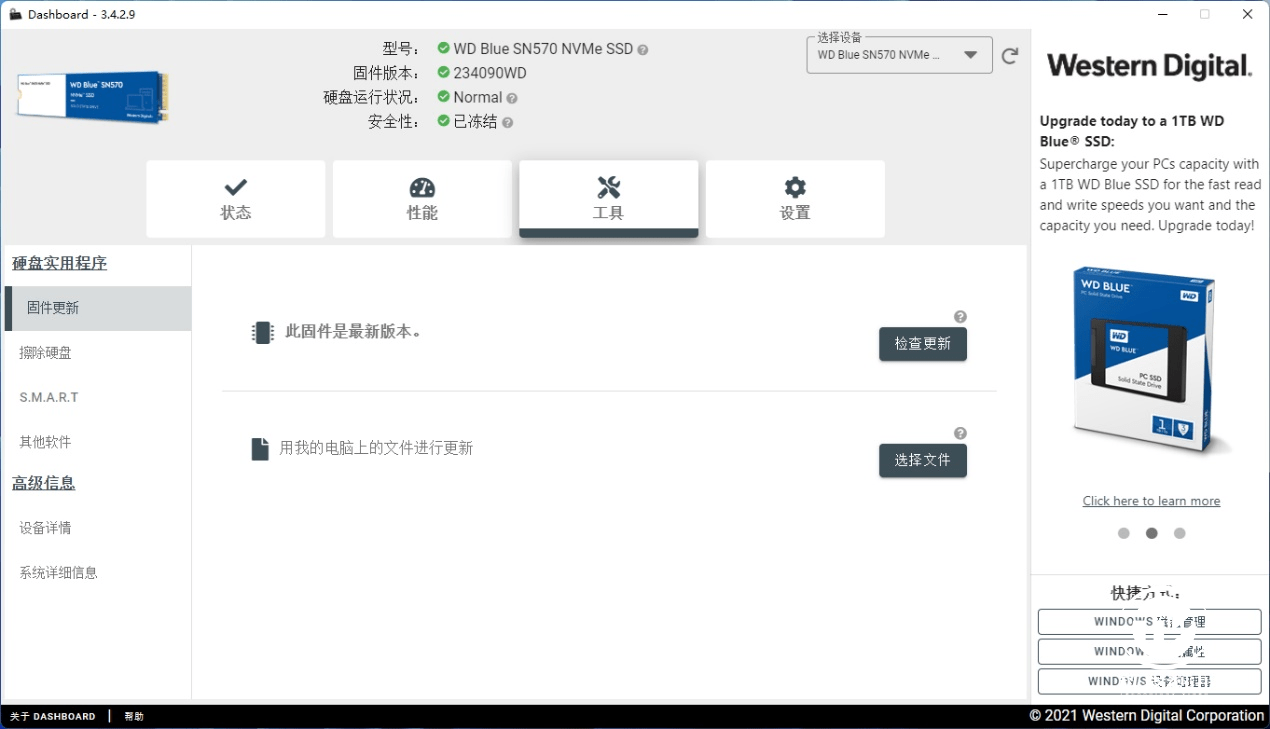Image resolution: width=1270 pixels, height=729 pixels.
Task: Click the help icon next to Normal status
Action: click(511, 97)
